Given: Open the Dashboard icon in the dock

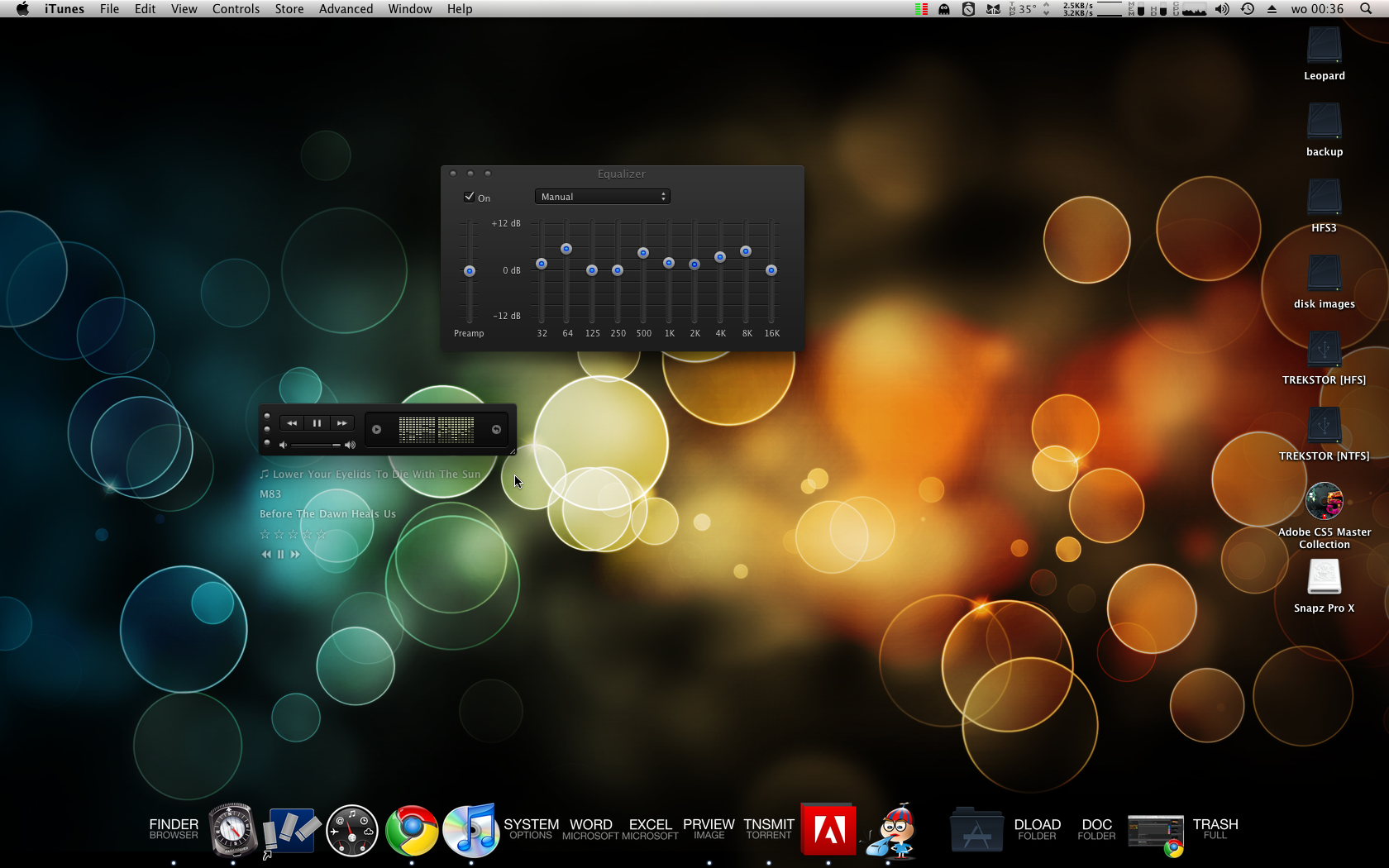Looking at the screenshot, I should tap(352, 830).
